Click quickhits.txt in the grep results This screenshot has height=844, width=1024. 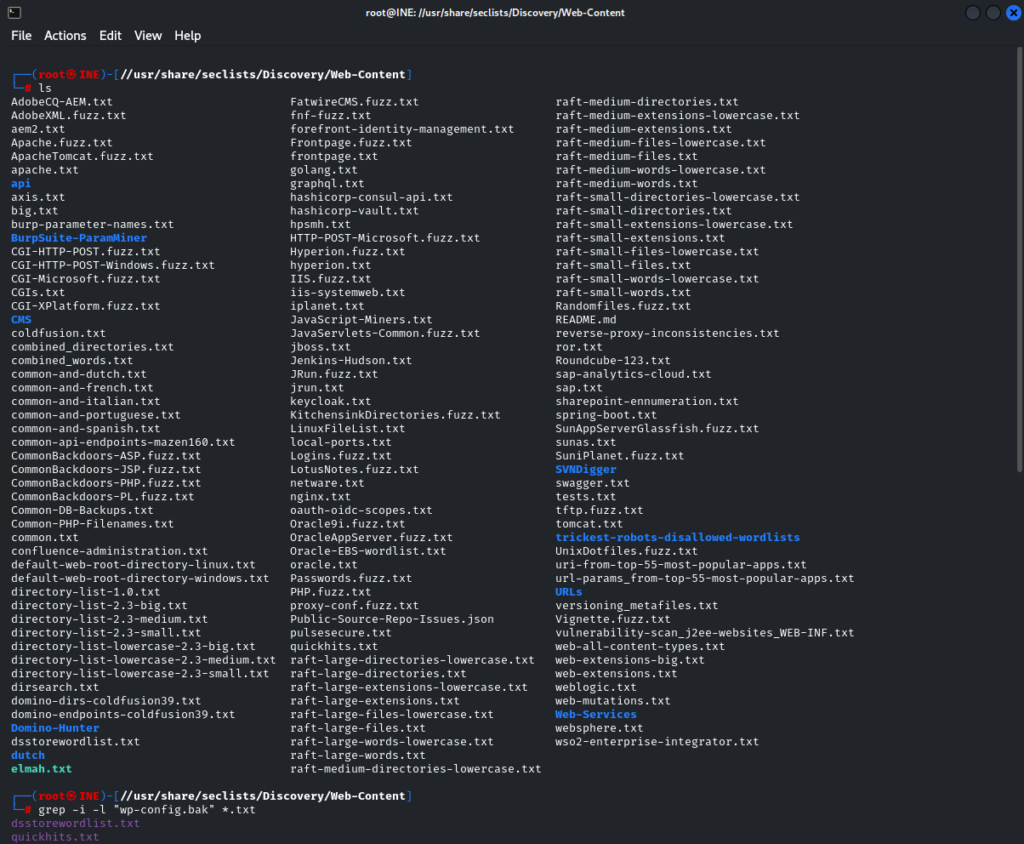[55, 837]
